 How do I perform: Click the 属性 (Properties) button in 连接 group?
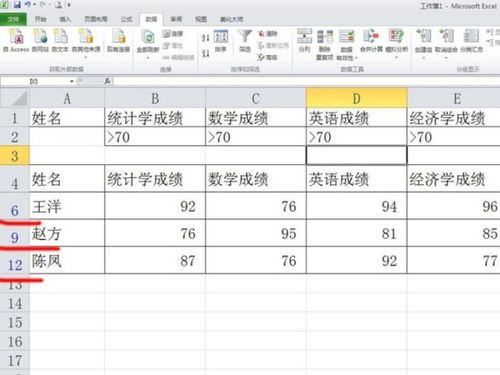click(x=173, y=45)
